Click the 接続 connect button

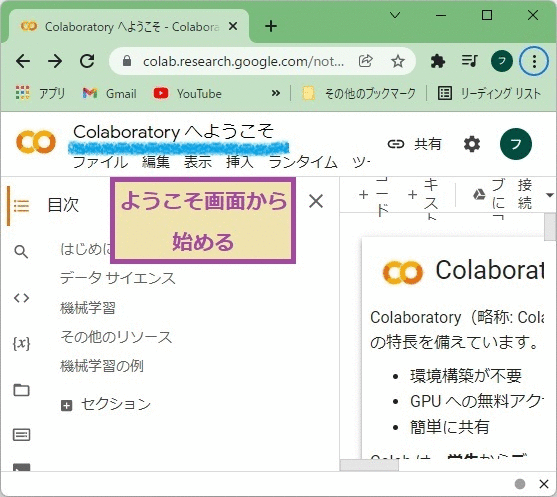525,194
